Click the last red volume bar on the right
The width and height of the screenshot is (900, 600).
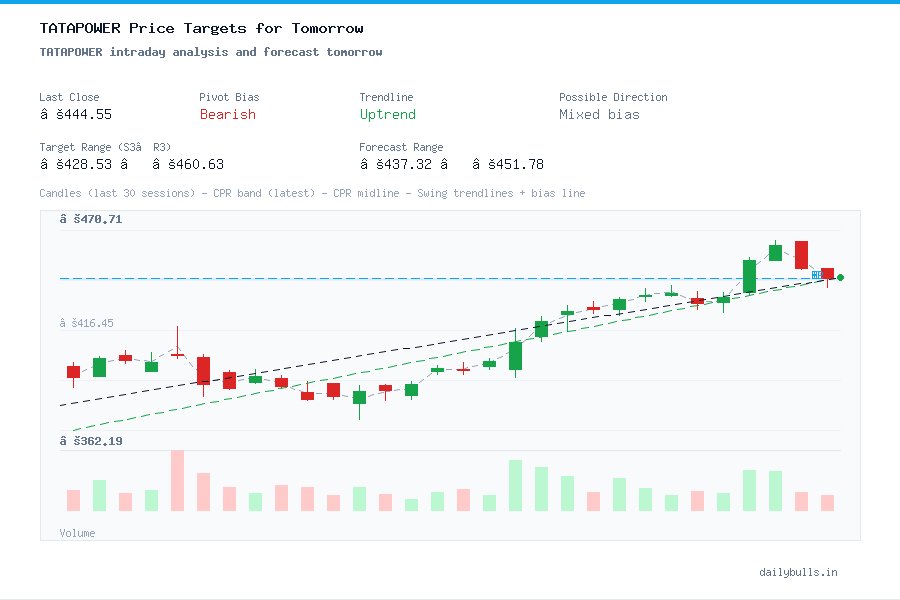point(827,503)
